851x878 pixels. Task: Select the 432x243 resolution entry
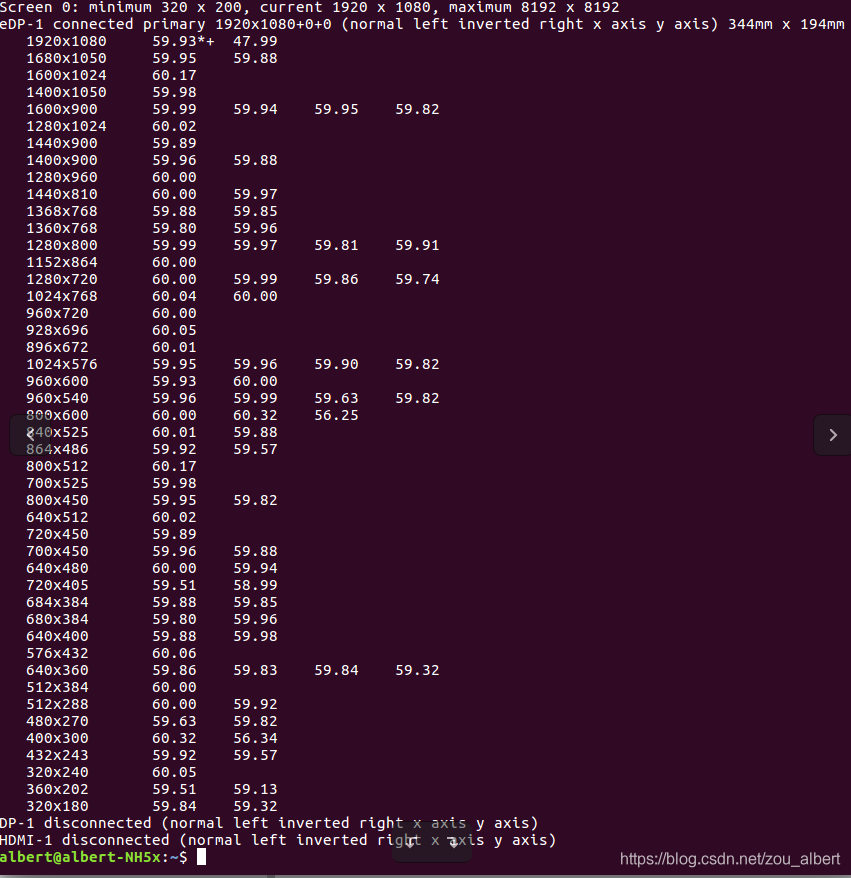[57, 755]
